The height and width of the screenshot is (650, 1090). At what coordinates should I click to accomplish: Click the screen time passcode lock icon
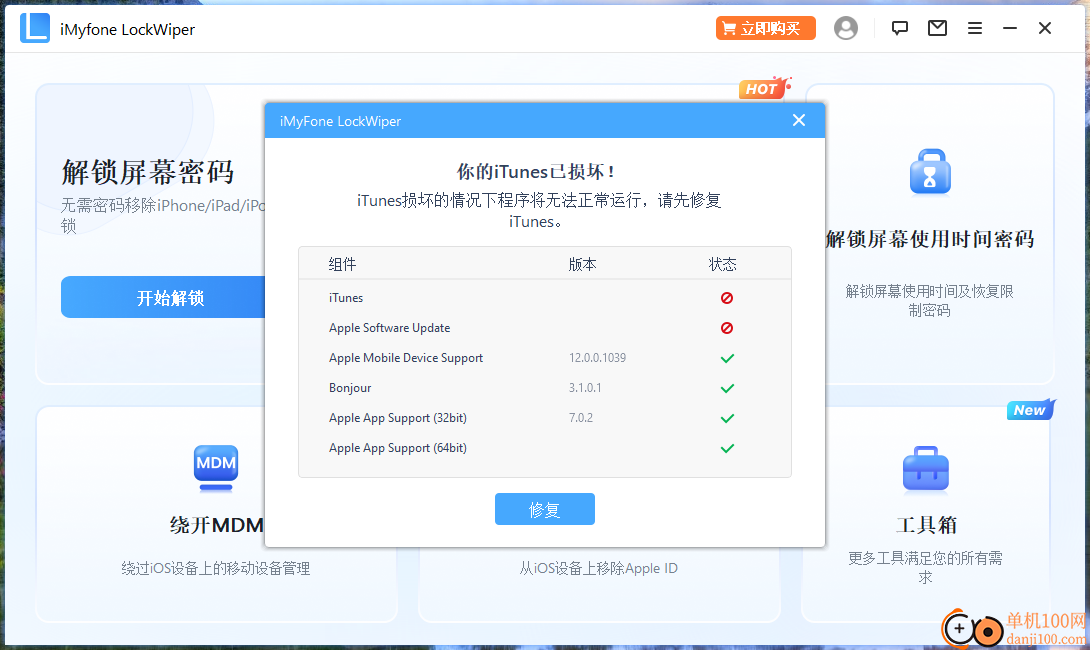coord(929,172)
